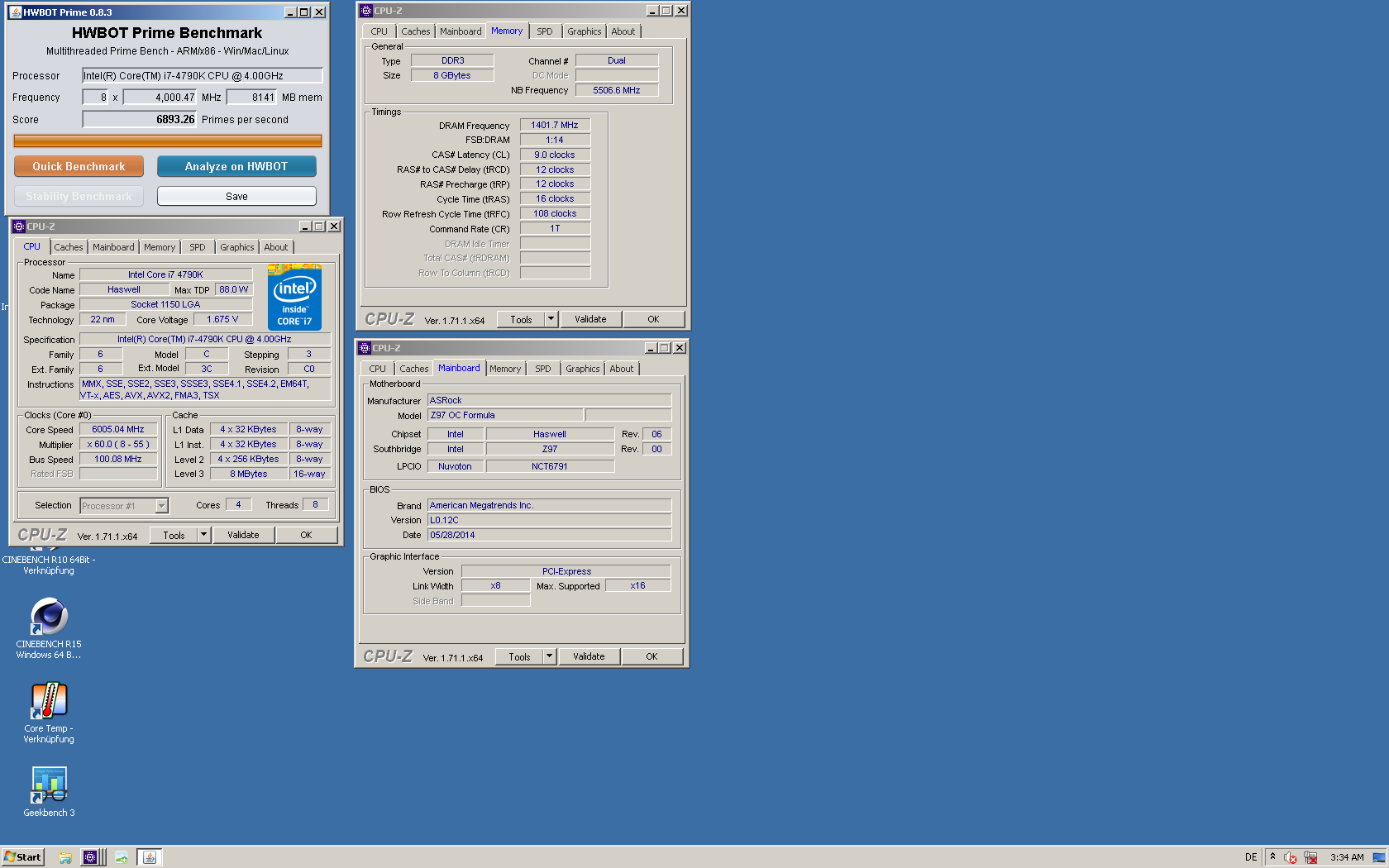Click the Windows Start button
This screenshot has height=868, width=1389.
click(x=22, y=857)
